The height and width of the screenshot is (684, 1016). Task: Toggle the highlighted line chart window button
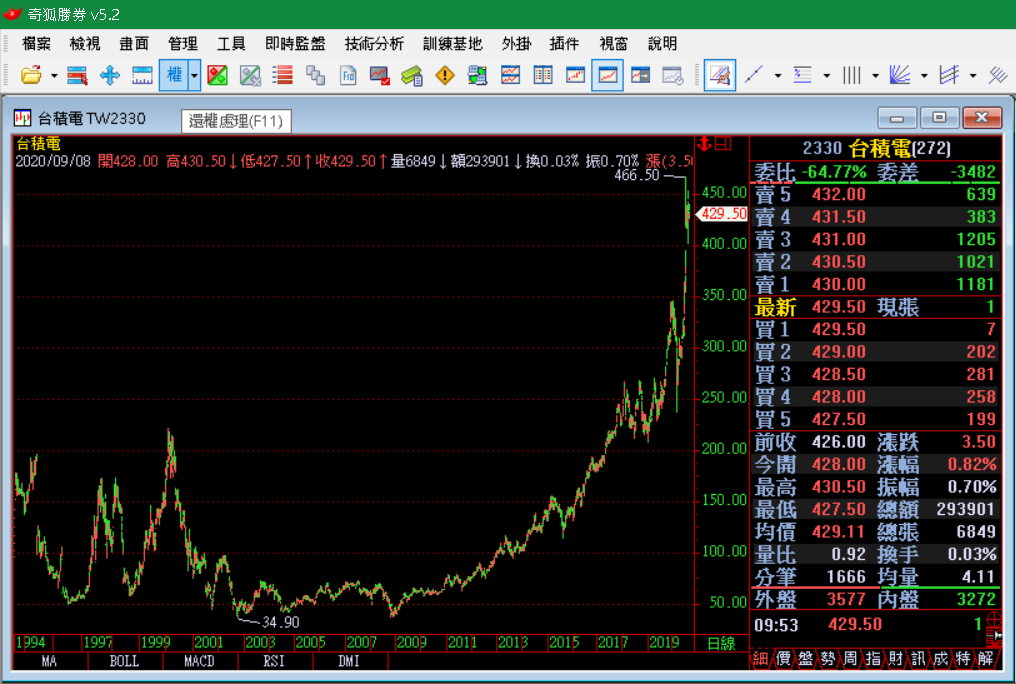tap(607, 75)
